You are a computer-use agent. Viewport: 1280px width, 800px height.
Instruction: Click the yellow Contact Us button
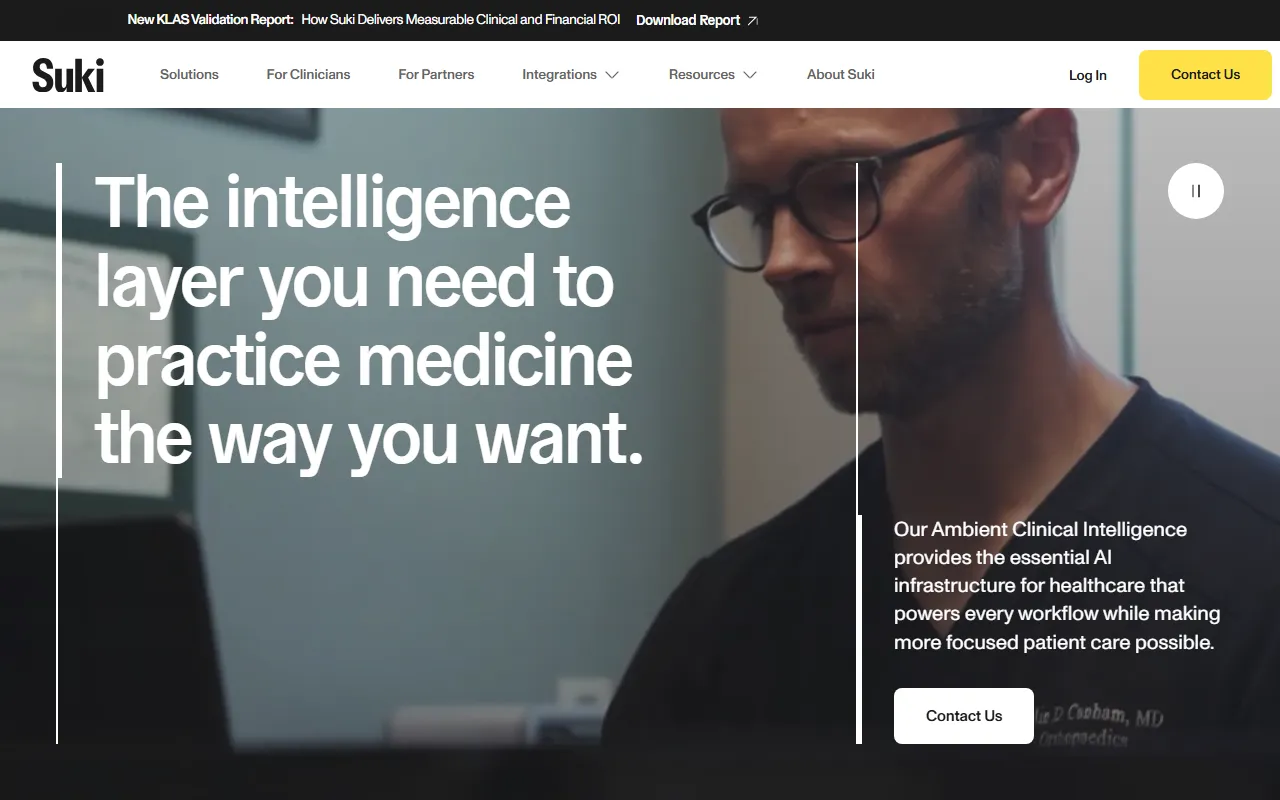(x=1205, y=75)
